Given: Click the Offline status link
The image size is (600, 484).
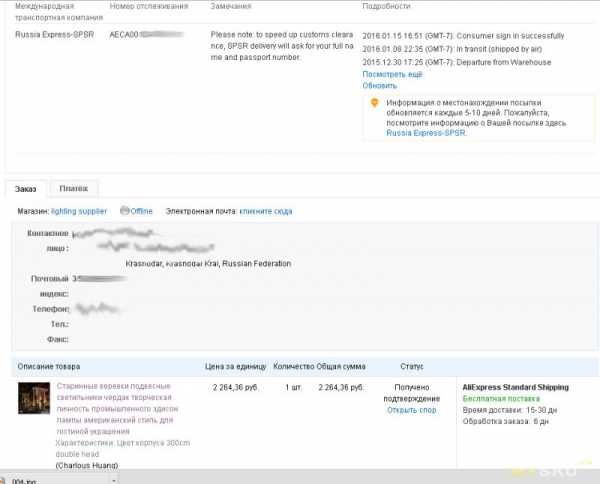Looking at the screenshot, I should click(141, 211).
